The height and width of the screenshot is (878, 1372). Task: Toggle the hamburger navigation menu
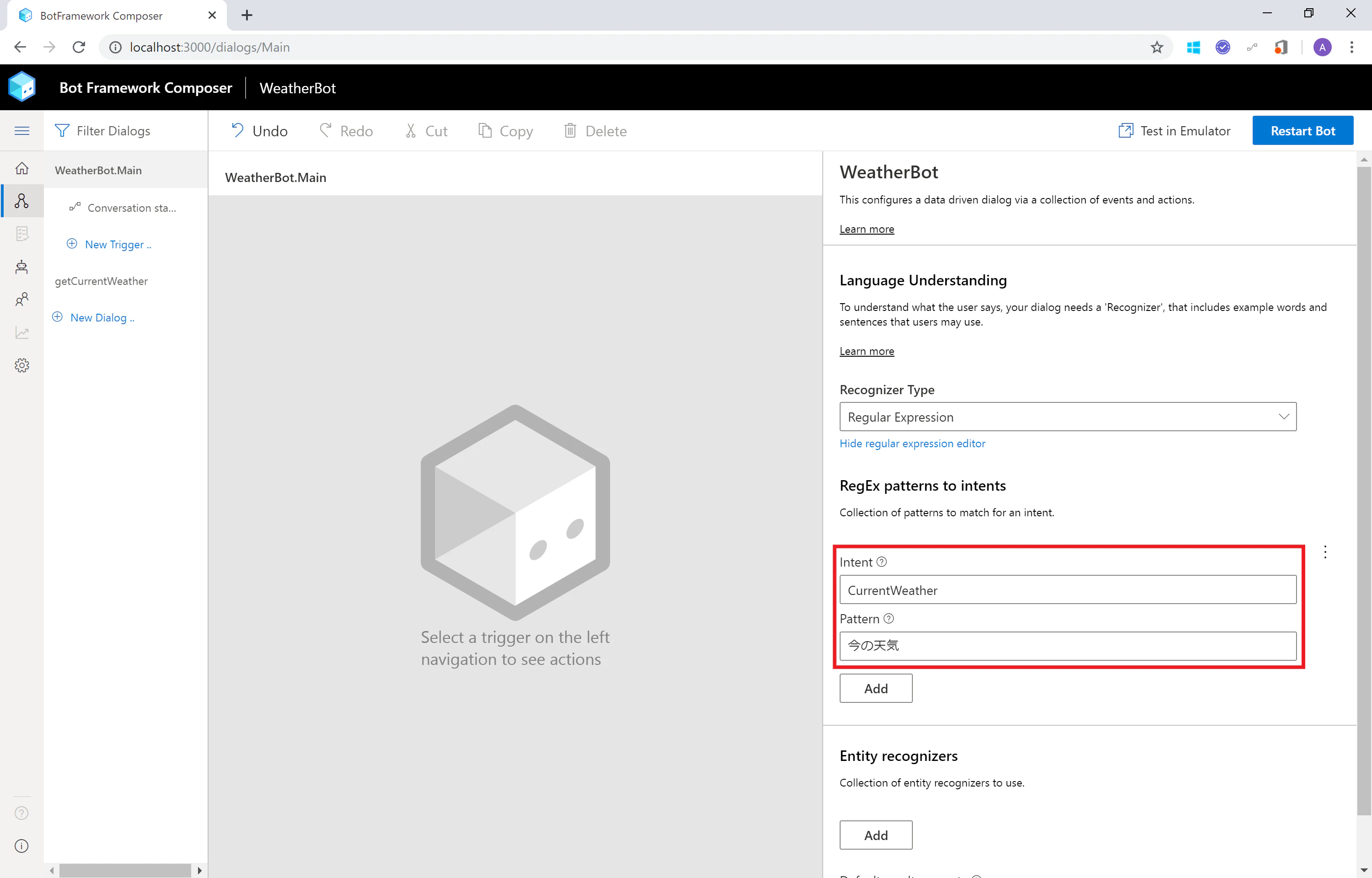(x=21, y=131)
